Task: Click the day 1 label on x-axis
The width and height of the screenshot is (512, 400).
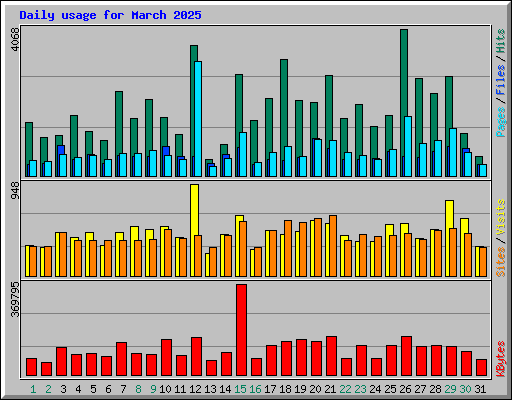Action: pos(33,389)
